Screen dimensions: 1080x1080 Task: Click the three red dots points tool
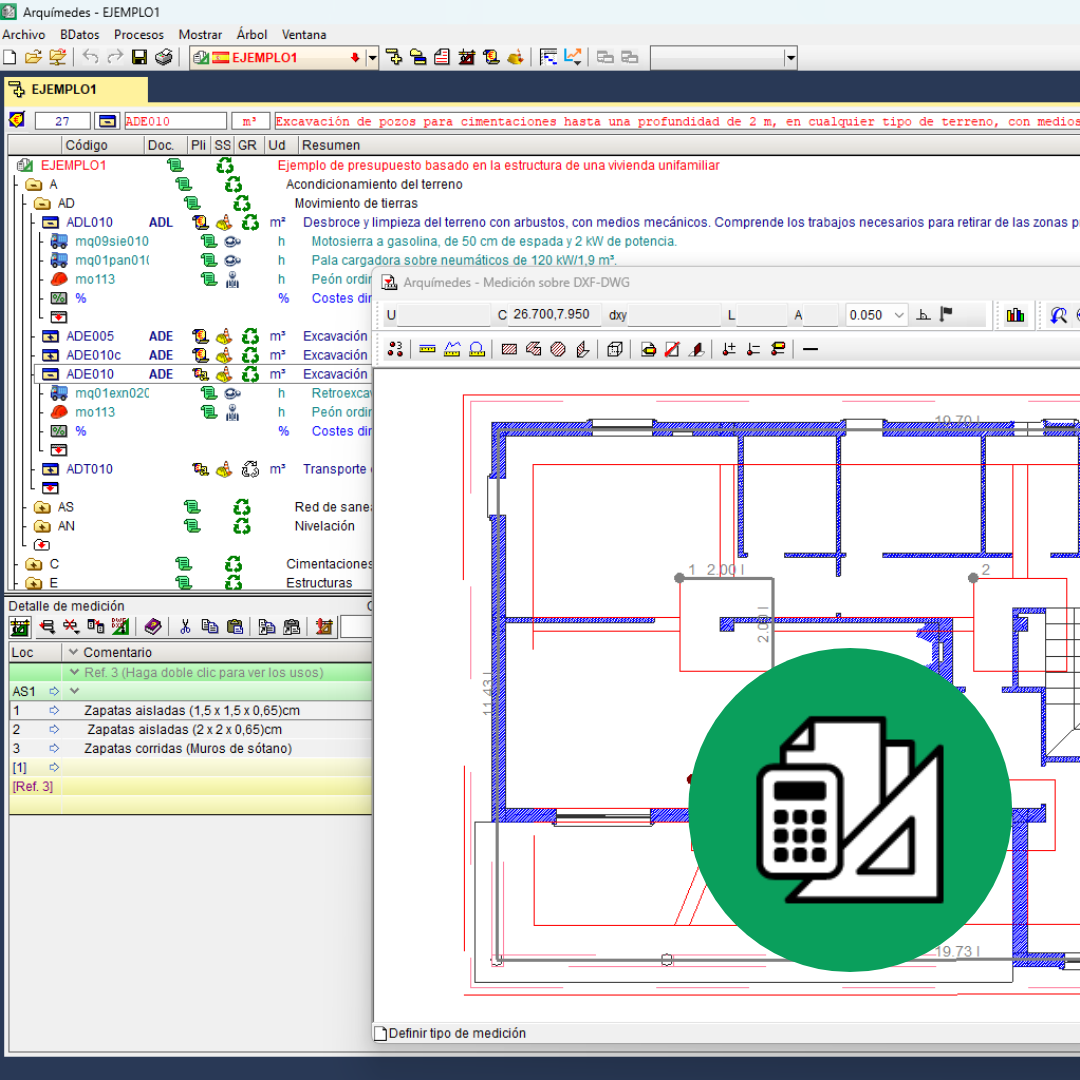click(x=396, y=349)
